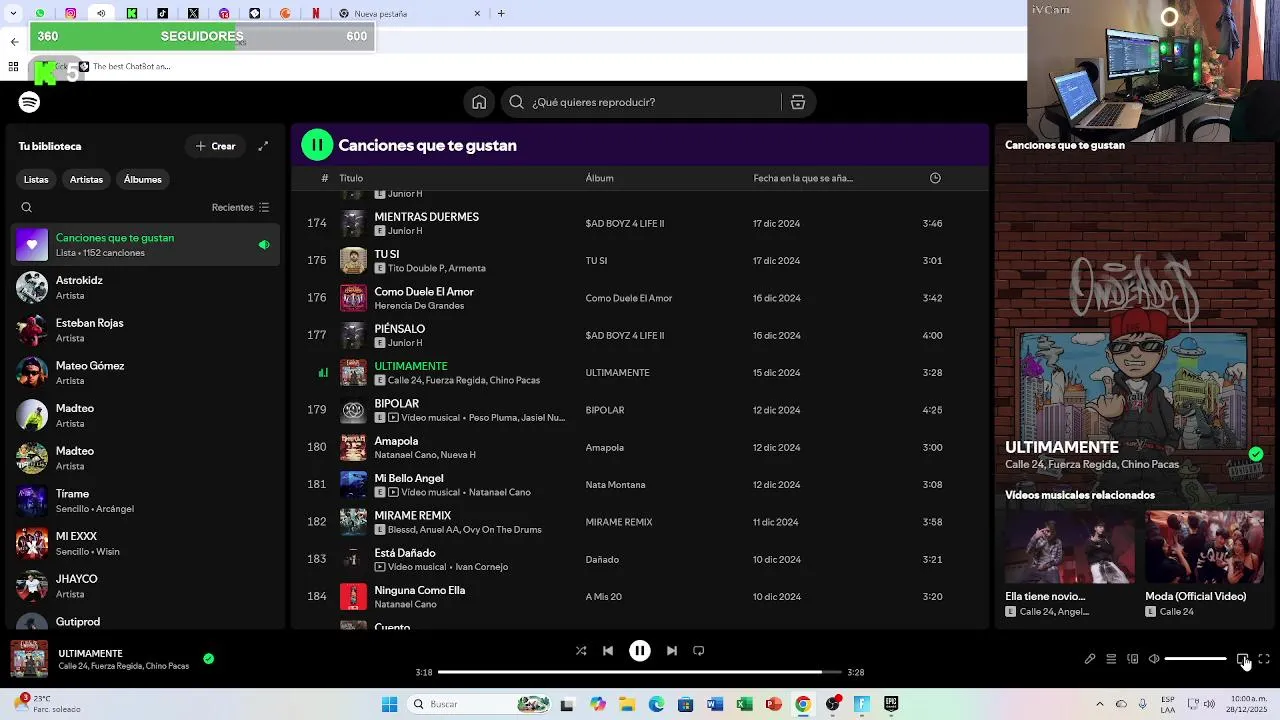Open Canciones que te gustan playlist in library
1280x720 pixels.
[x=145, y=245]
